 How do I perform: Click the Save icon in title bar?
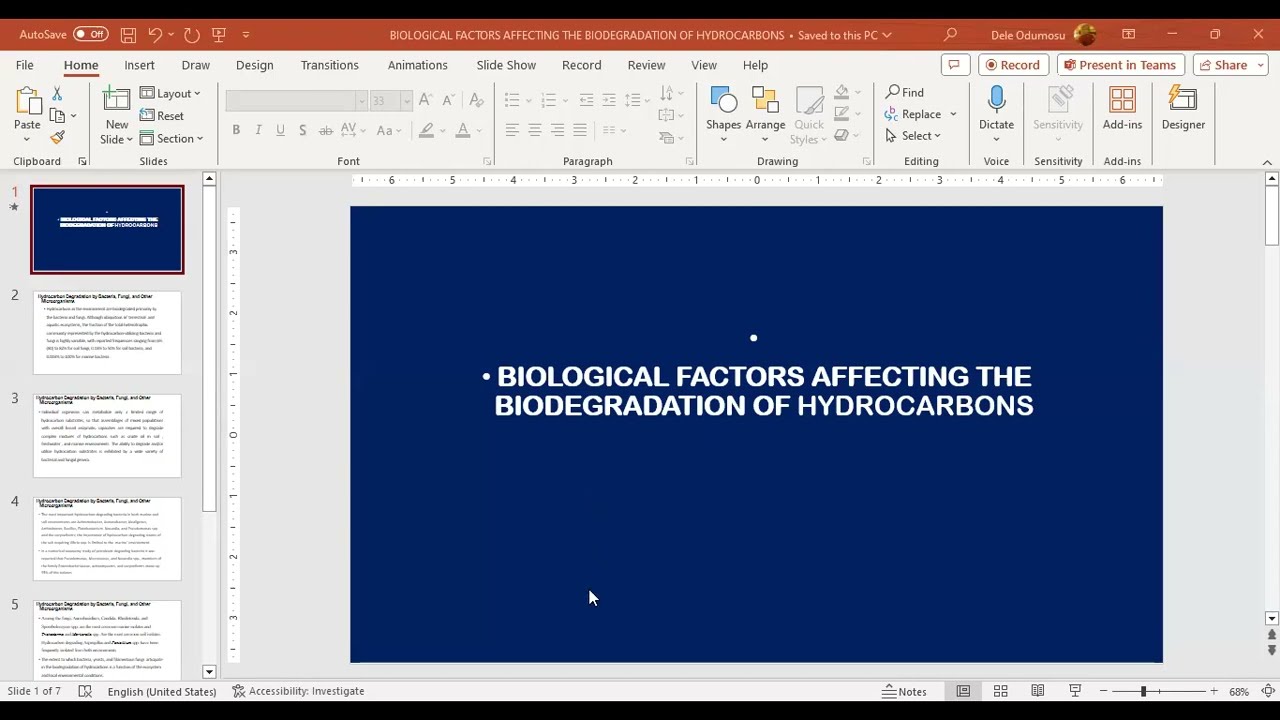pos(128,35)
